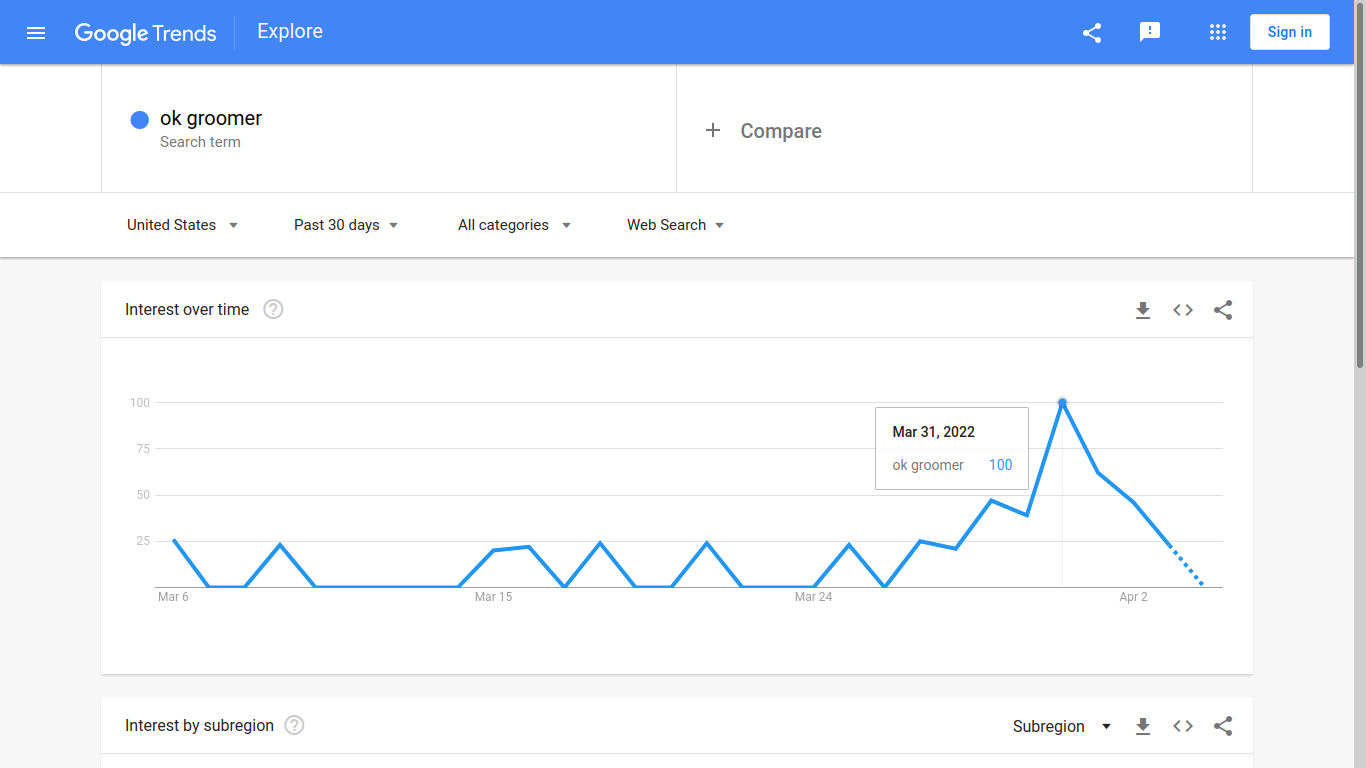The width and height of the screenshot is (1366, 768).
Task: Click the Mar 6 axis label
Action: click(x=173, y=597)
